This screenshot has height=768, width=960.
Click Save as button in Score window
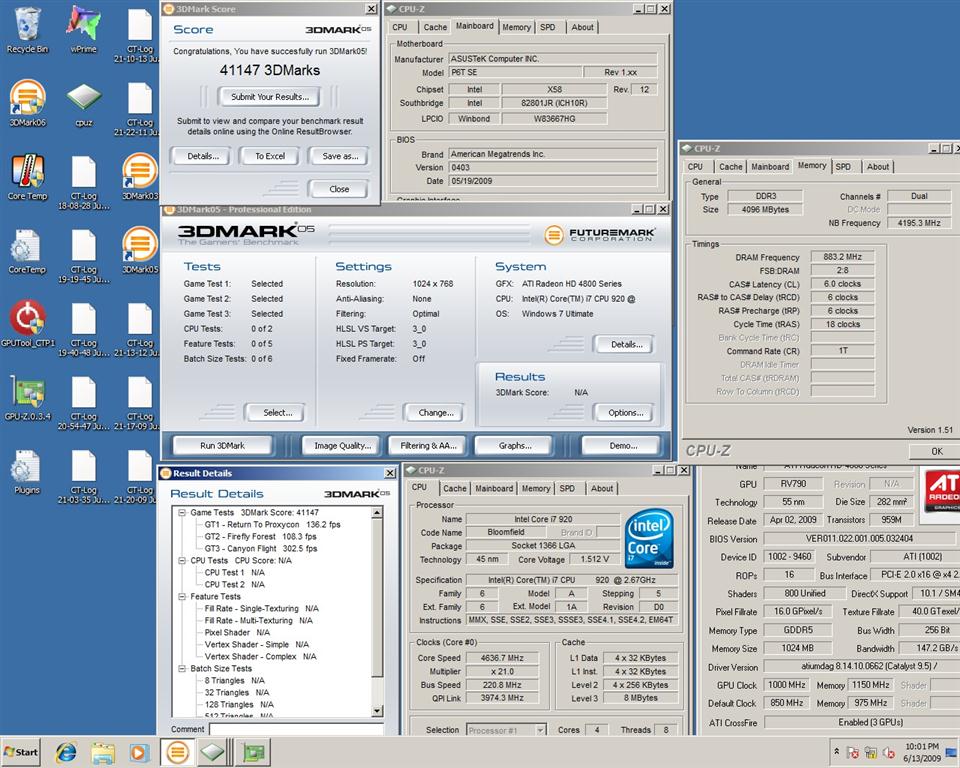(340, 156)
